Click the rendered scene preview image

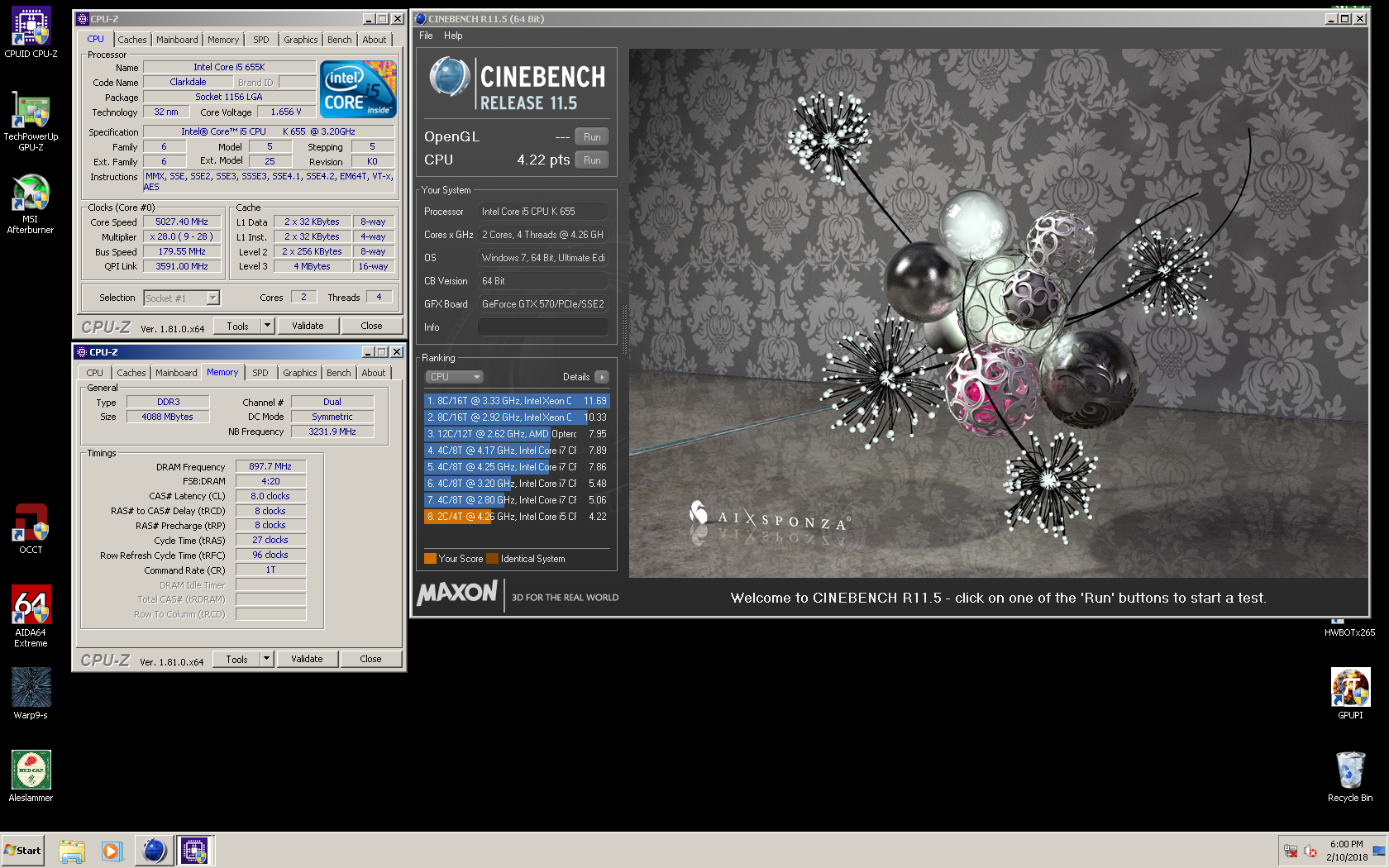click(x=998, y=312)
